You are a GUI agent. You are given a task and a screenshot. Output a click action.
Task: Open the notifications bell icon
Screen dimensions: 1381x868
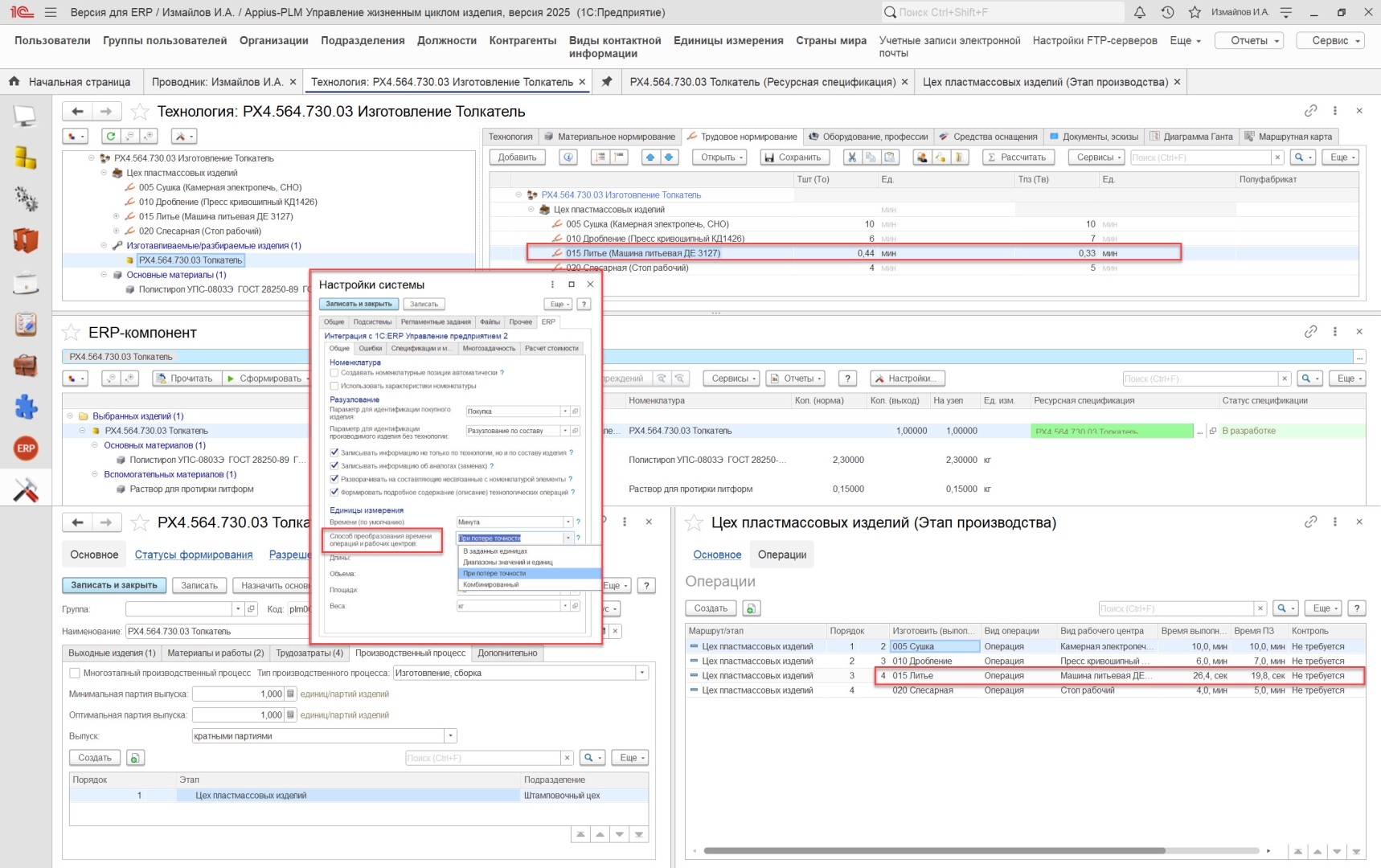coord(1139,13)
